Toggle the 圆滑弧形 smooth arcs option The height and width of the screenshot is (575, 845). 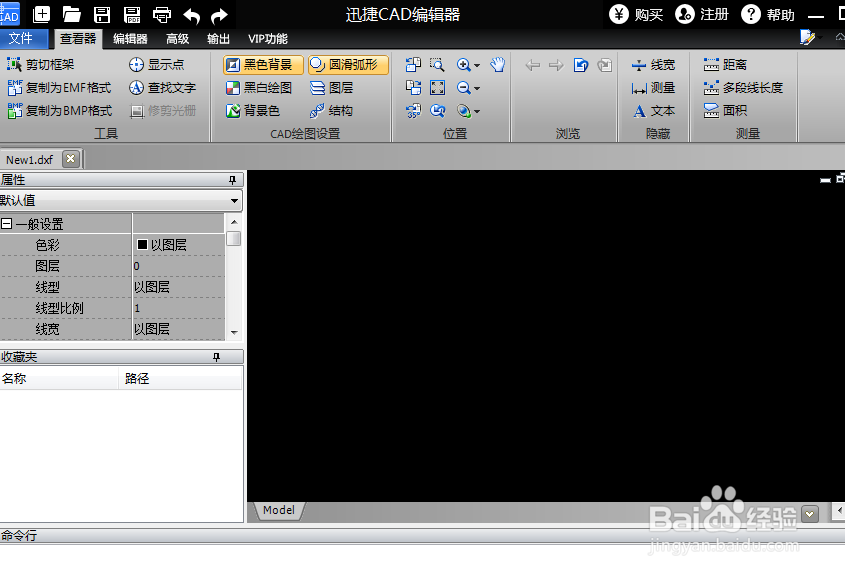pos(348,65)
